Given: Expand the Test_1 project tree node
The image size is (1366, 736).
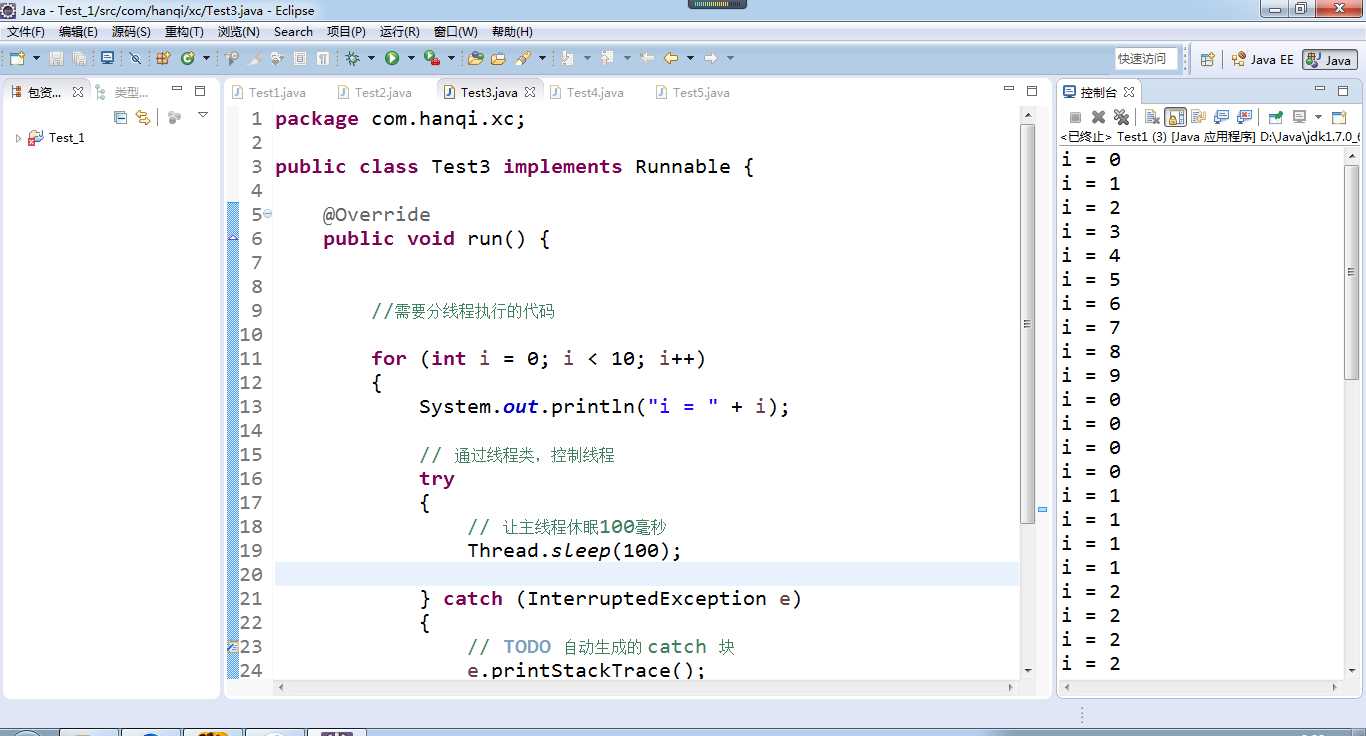Looking at the screenshot, I should (x=18, y=138).
